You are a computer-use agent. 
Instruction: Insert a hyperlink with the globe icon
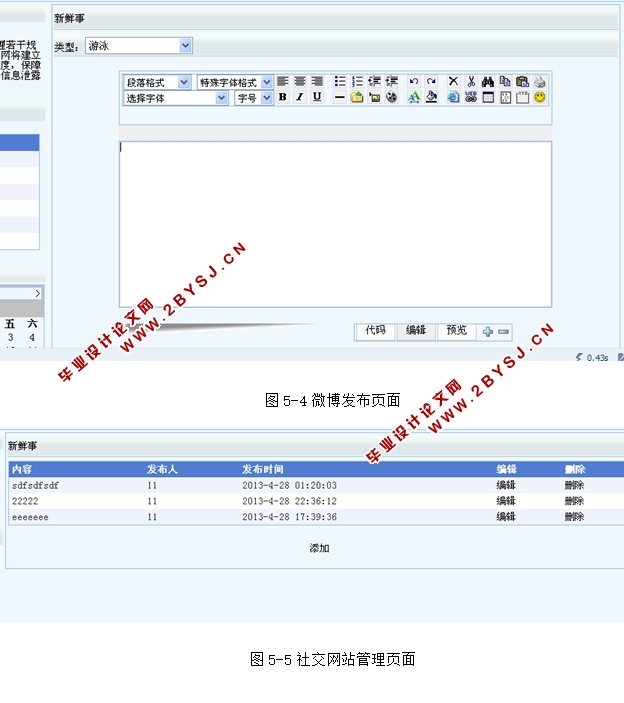pyautogui.click(x=454, y=97)
